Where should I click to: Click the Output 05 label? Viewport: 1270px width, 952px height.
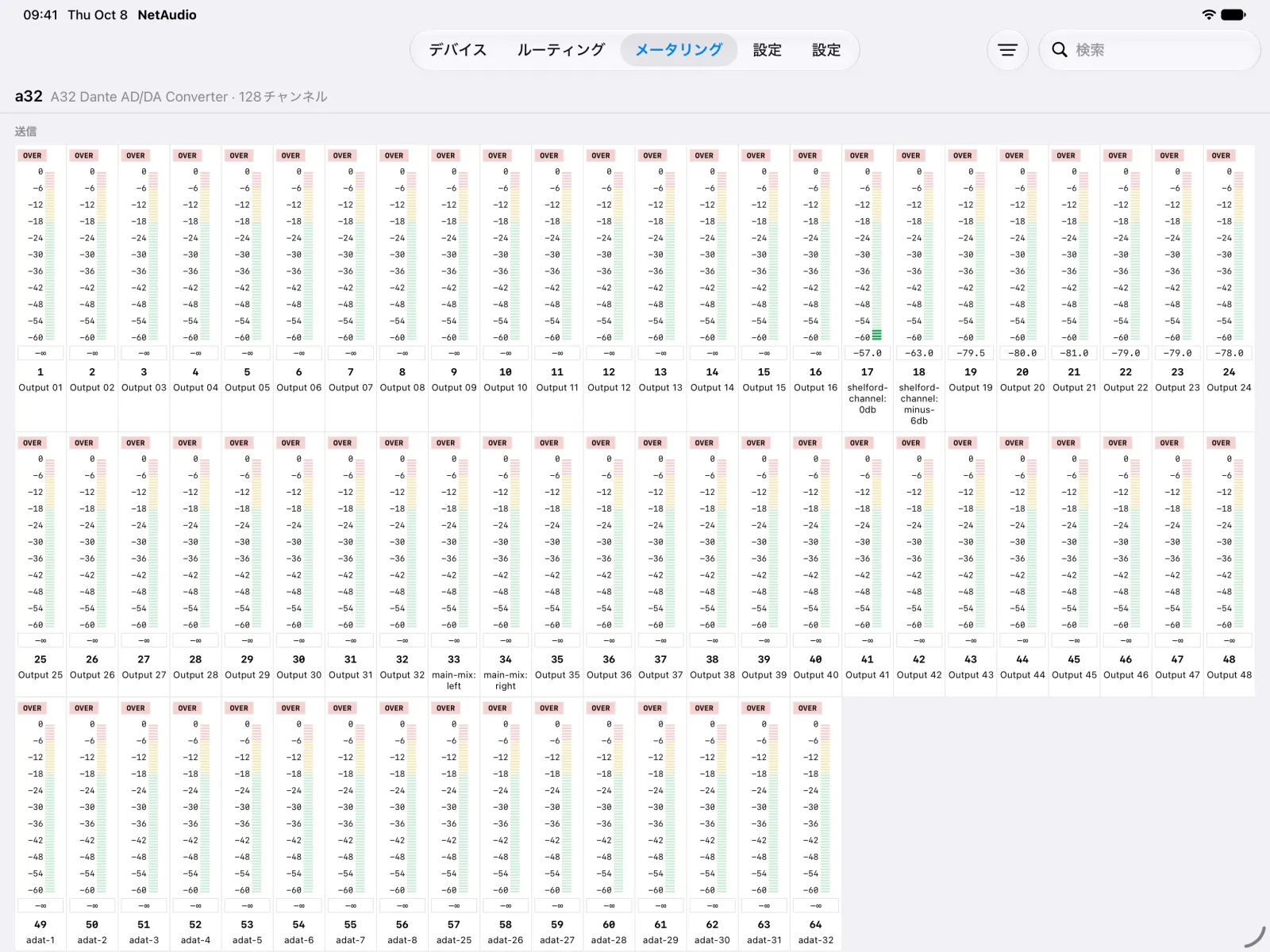[247, 388]
